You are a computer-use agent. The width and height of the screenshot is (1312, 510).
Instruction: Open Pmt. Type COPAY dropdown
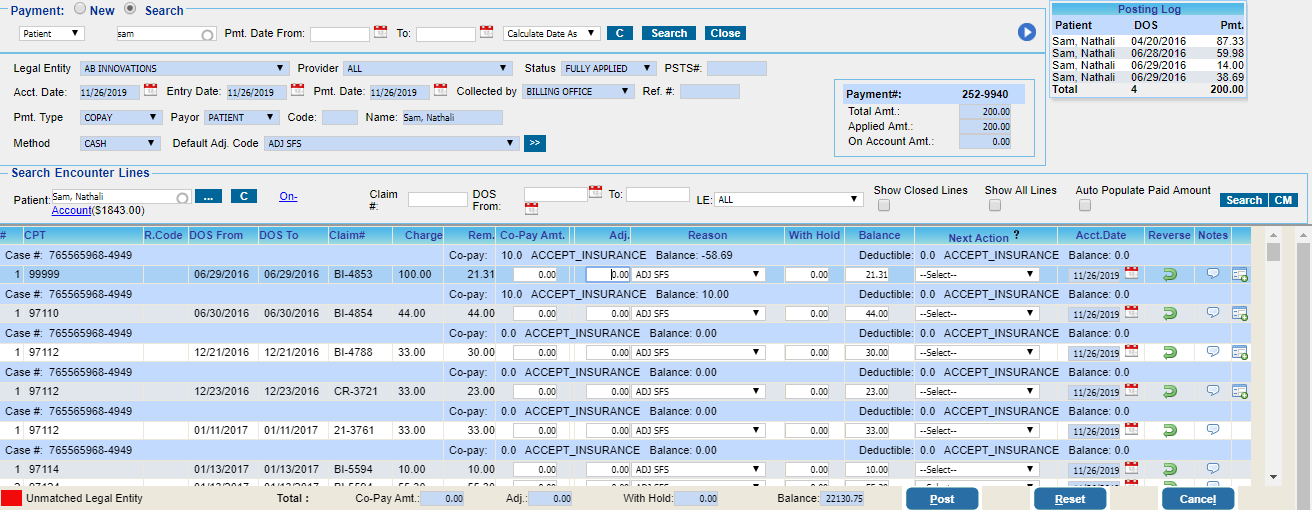(x=121, y=118)
